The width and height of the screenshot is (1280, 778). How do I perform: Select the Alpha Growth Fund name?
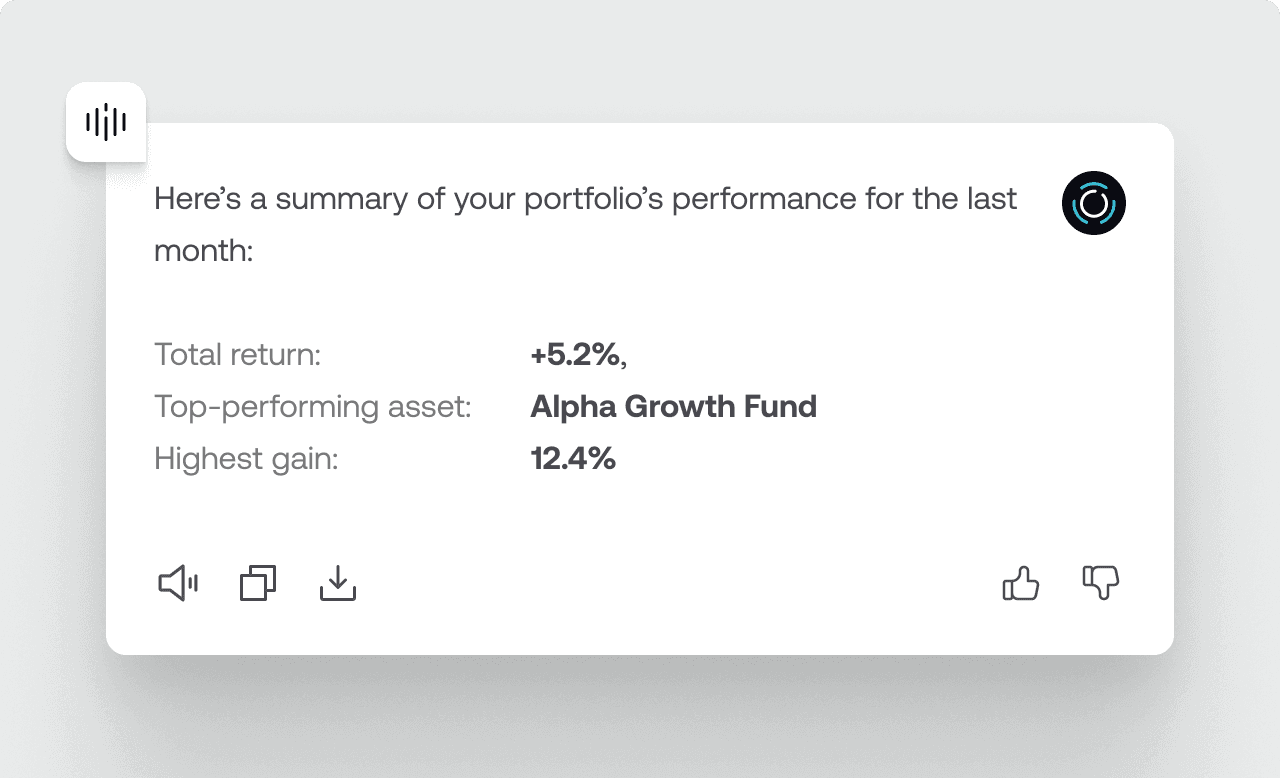click(x=673, y=407)
